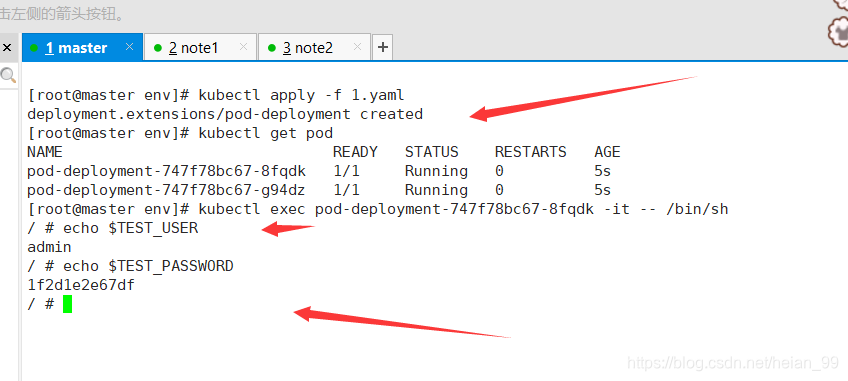Close the note2 tab with its X
Screen dimensions: 848x381
point(357,47)
